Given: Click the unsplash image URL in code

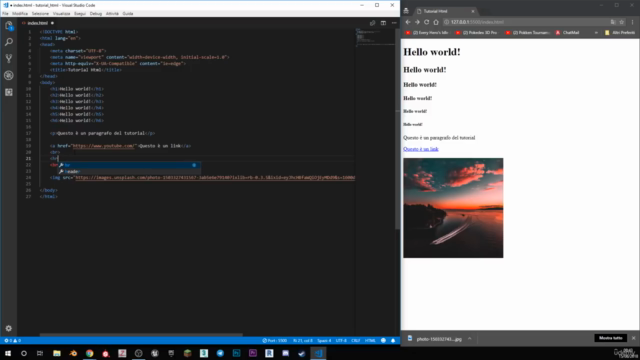Looking at the screenshot, I should (215, 178).
